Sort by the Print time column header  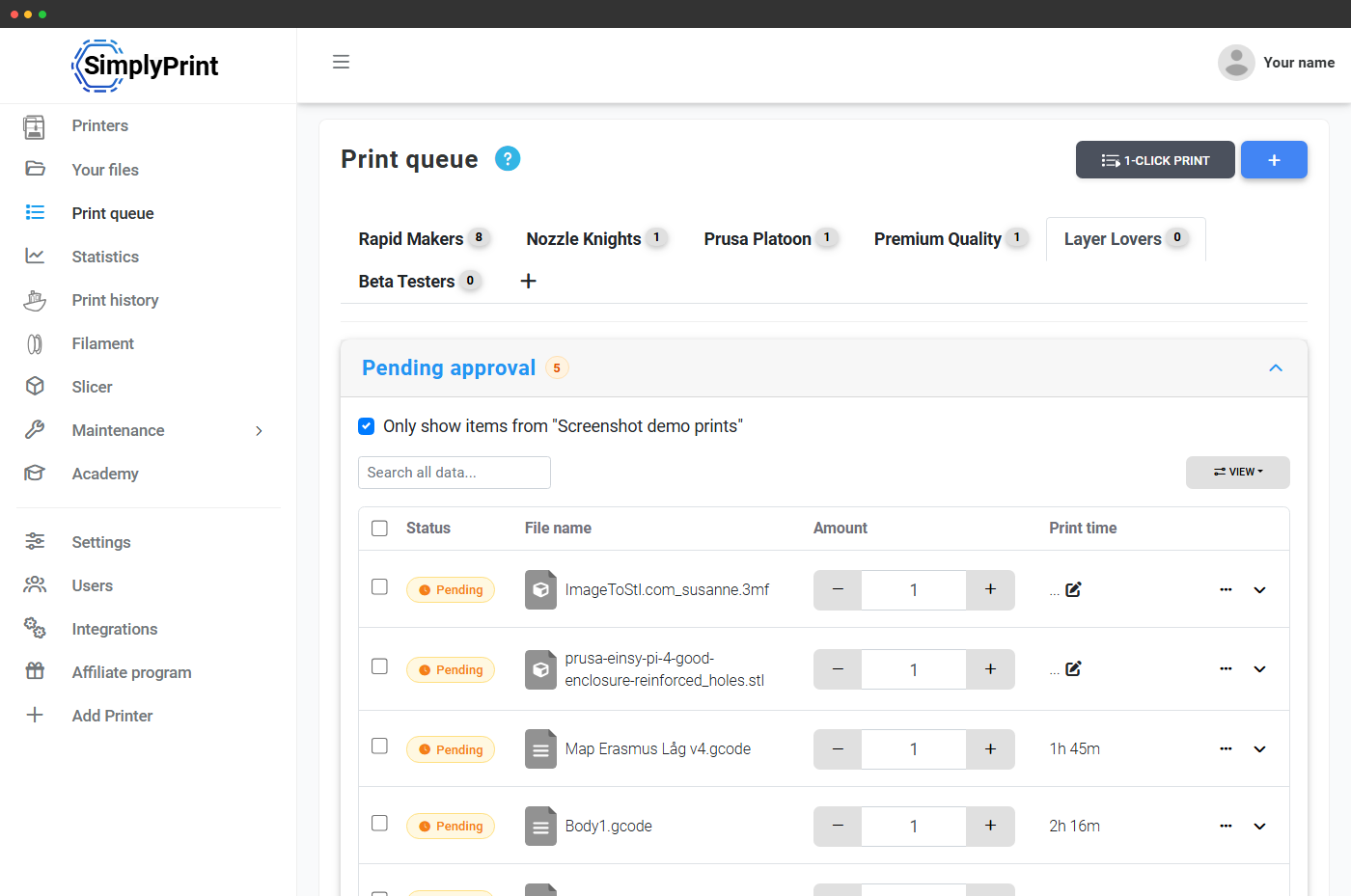1083,528
